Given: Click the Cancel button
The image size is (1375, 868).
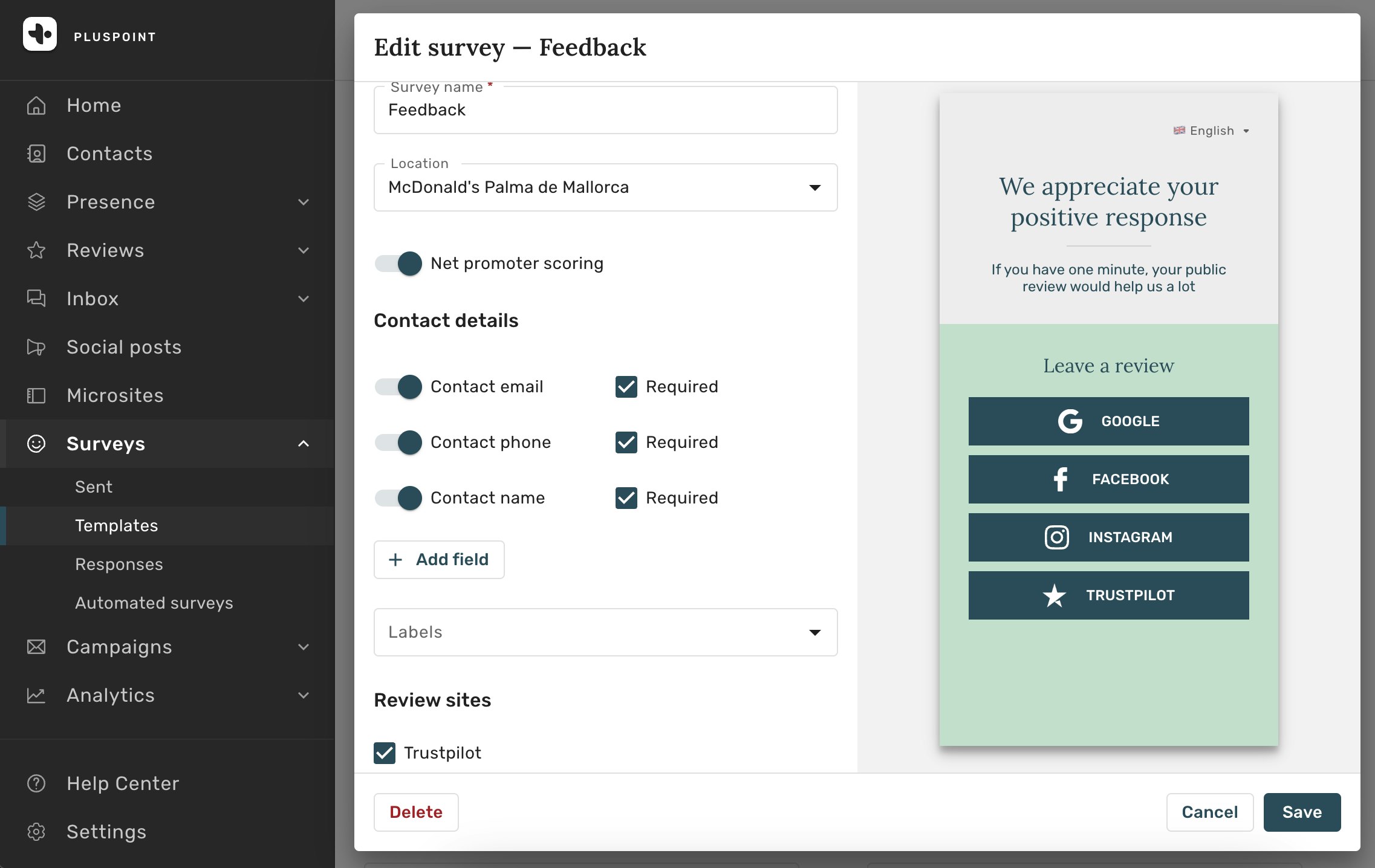Looking at the screenshot, I should point(1210,812).
